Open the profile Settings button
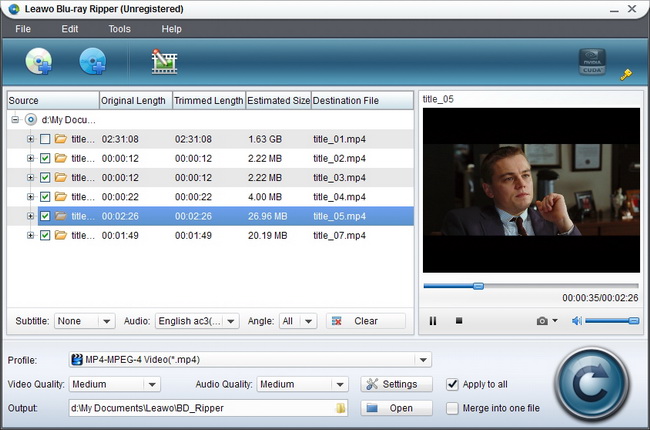The height and width of the screenshot is (430, 650). click(x=396, y=384)
